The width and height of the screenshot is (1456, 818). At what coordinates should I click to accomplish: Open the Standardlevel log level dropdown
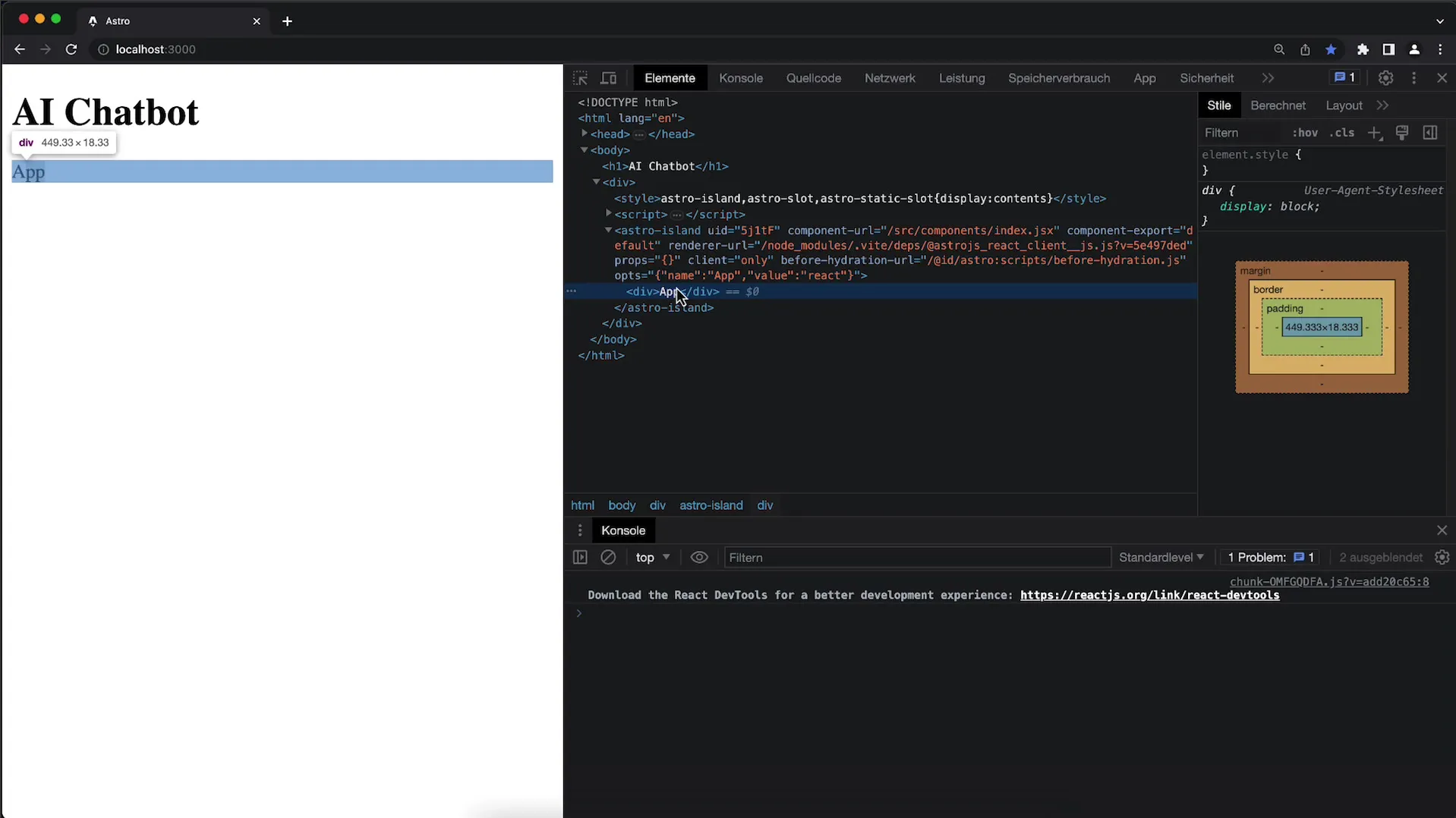pyautogui.click(x=1161, y=557)
